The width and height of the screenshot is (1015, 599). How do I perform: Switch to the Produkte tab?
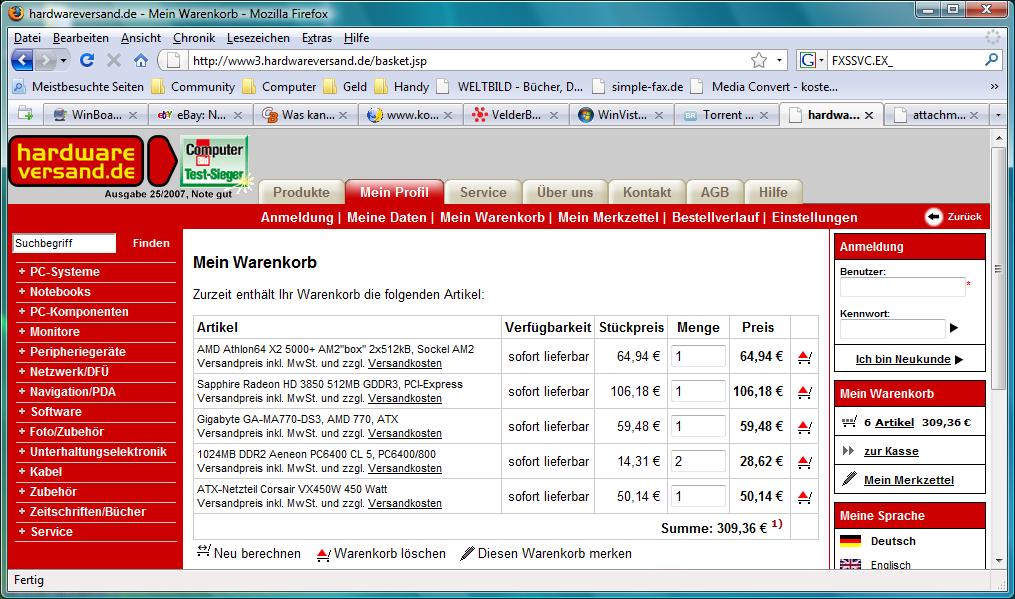point(301,192)
